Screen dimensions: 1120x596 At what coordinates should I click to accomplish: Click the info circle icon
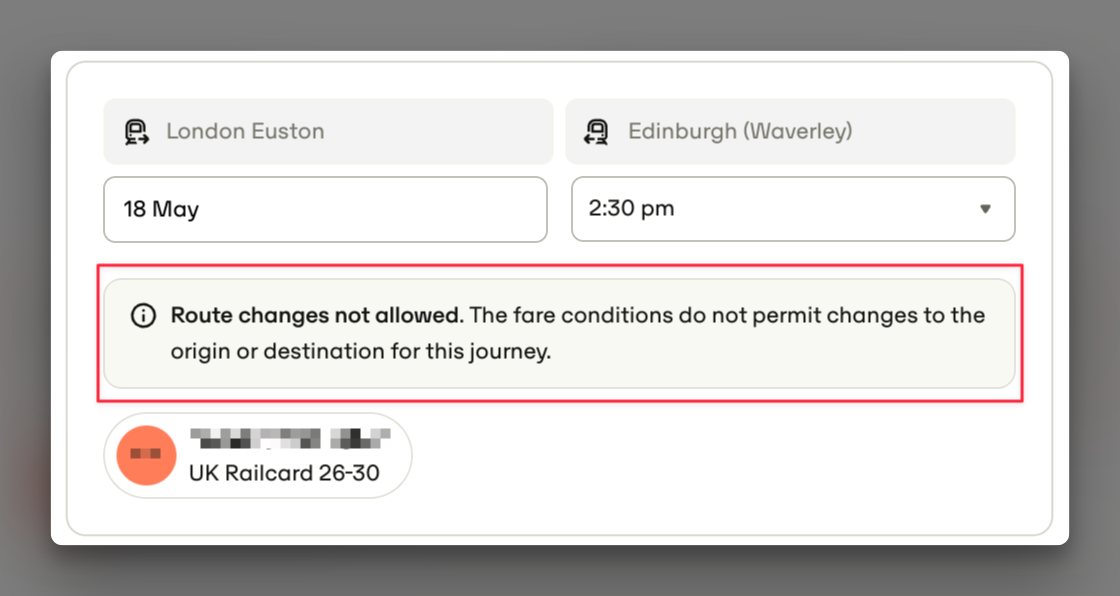click(x=144, y=315)
